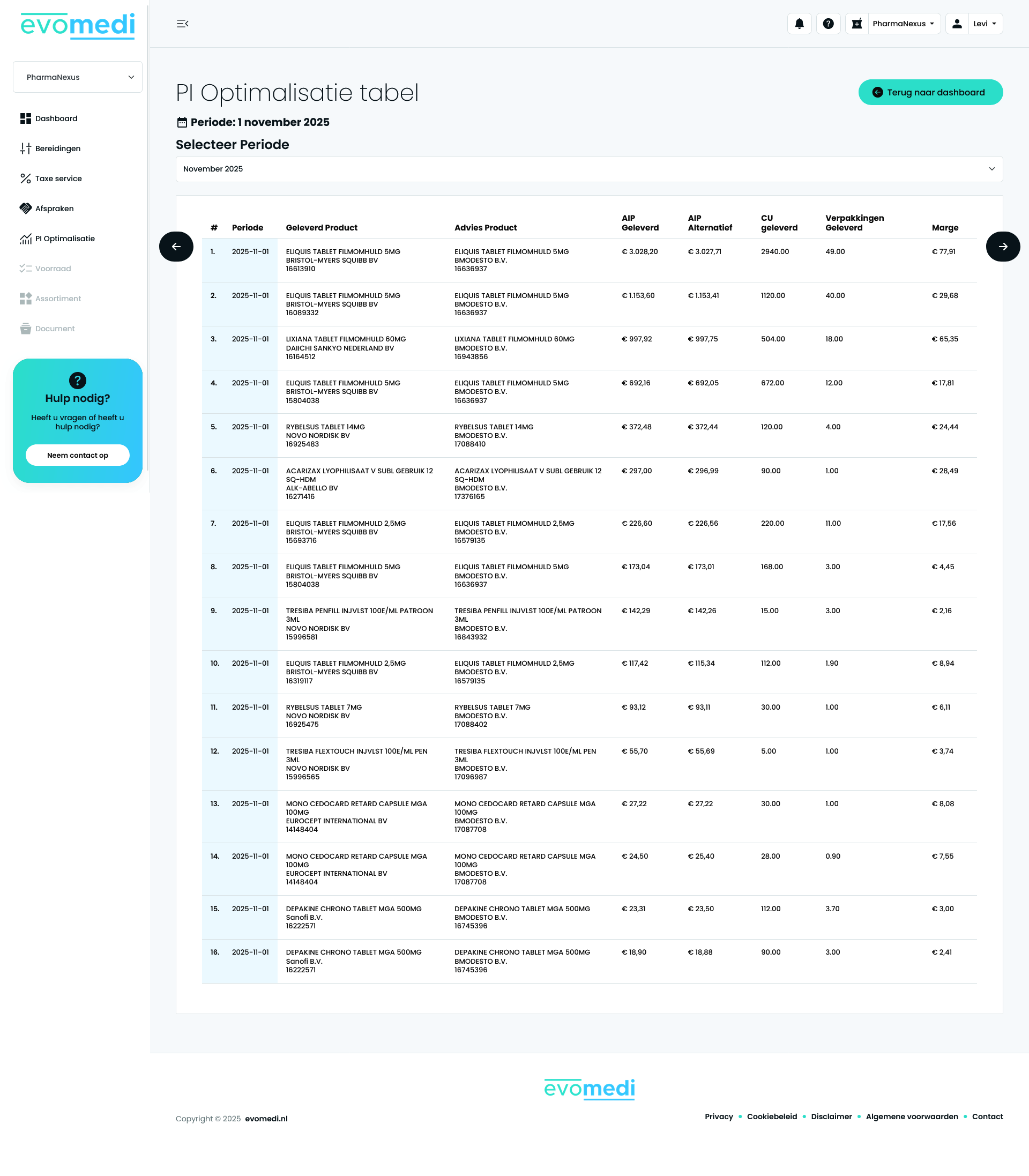This screenshot has width=1029, height=1176.
Task: Click Terug naar dashboard button
Action: pos(930,92)
